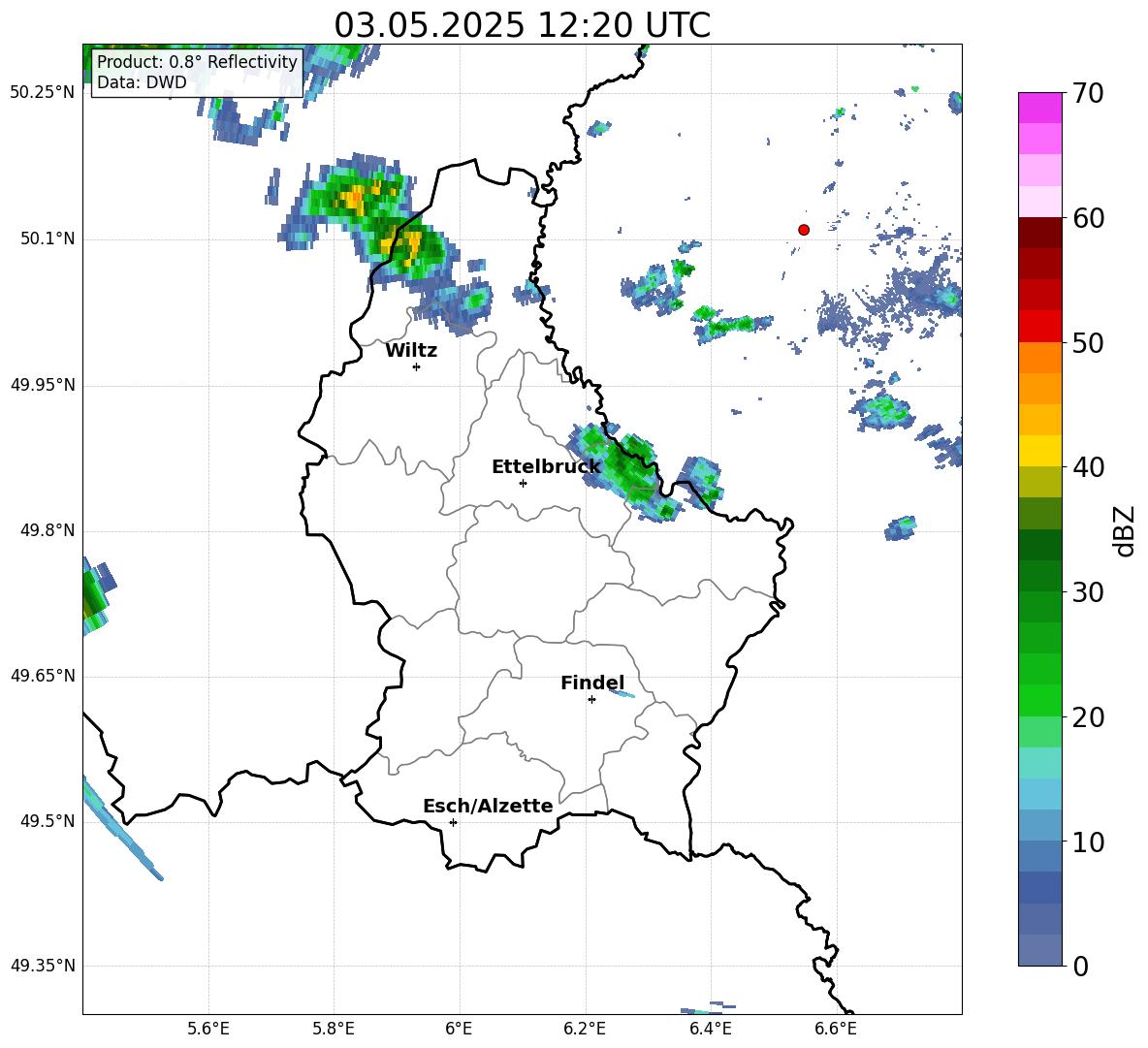Image resolution: width=1148 pixels, height=1048 pixels.
Task: Click the colorbar tick label 30
Action: coord(1088,592)
